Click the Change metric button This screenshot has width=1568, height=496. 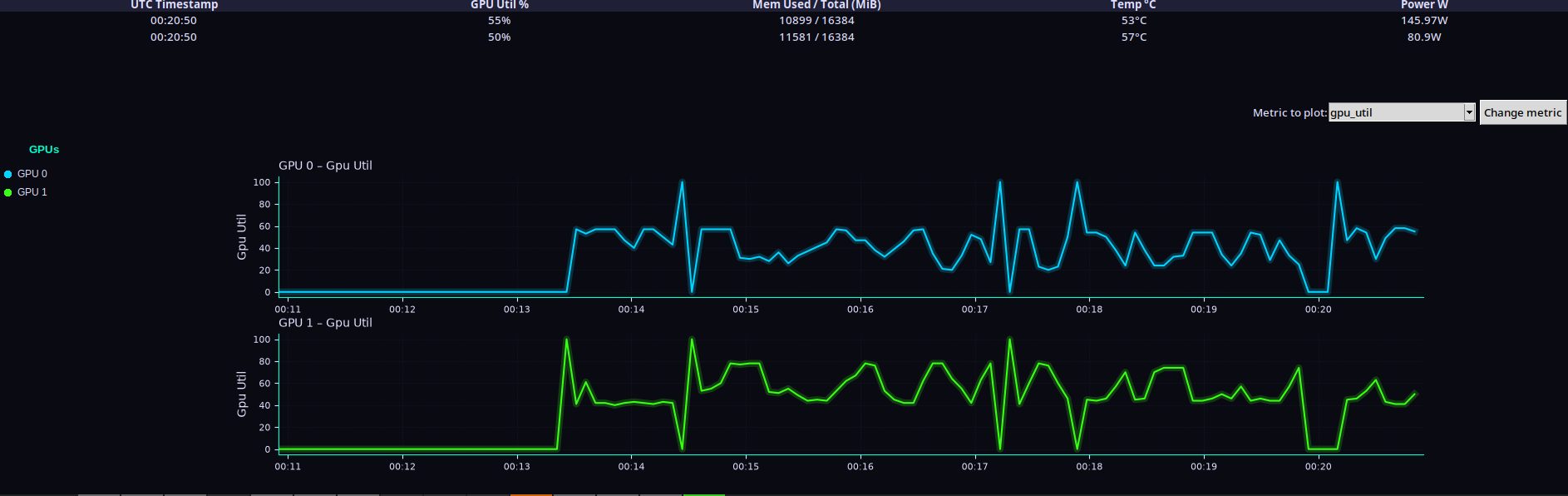[x=1523, y=112]
